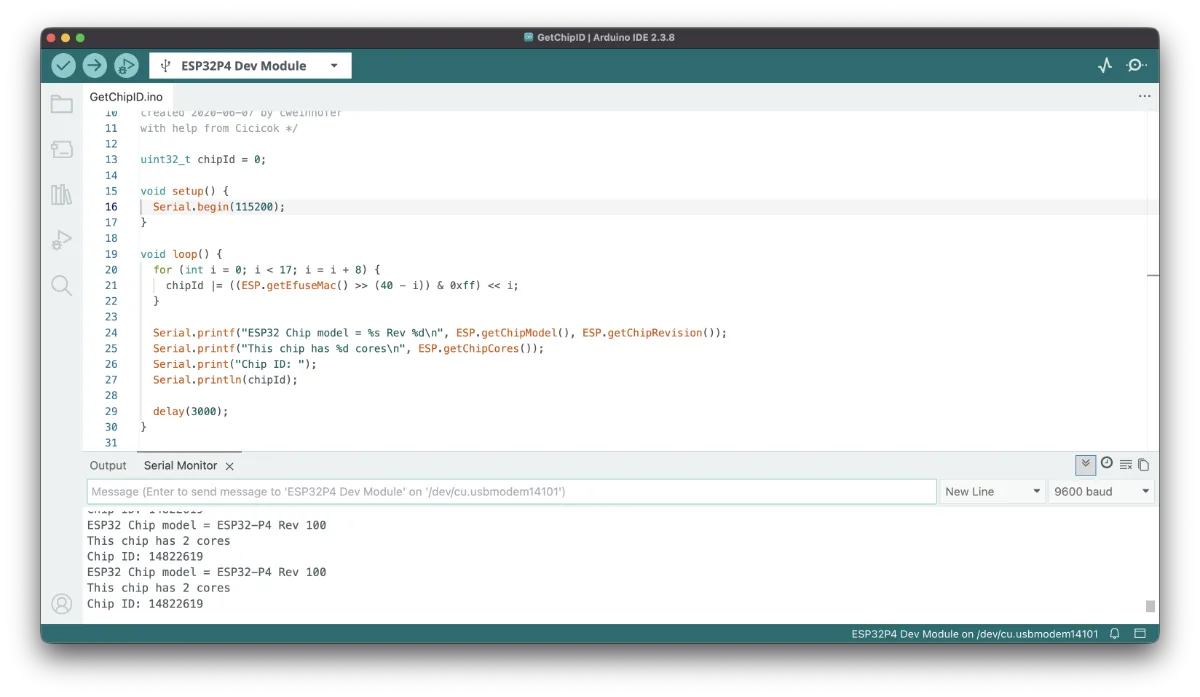Open the Search panel in sidebar

pos(62,286)
